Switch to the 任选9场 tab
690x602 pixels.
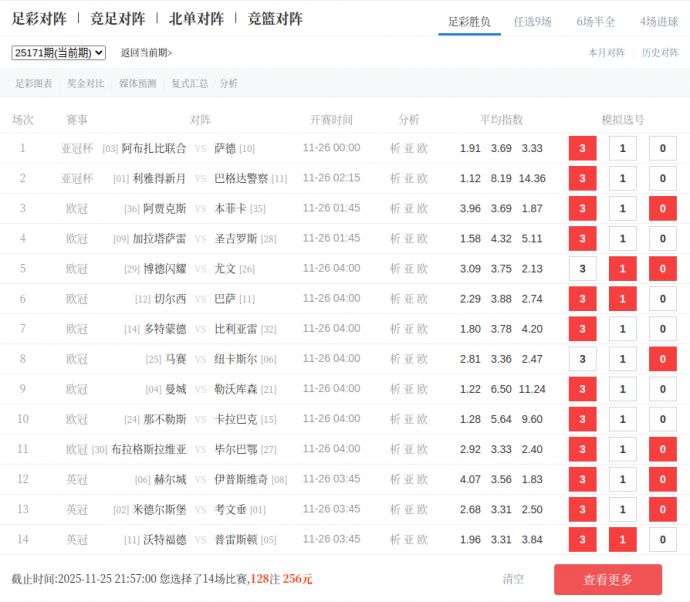[532, 21]
